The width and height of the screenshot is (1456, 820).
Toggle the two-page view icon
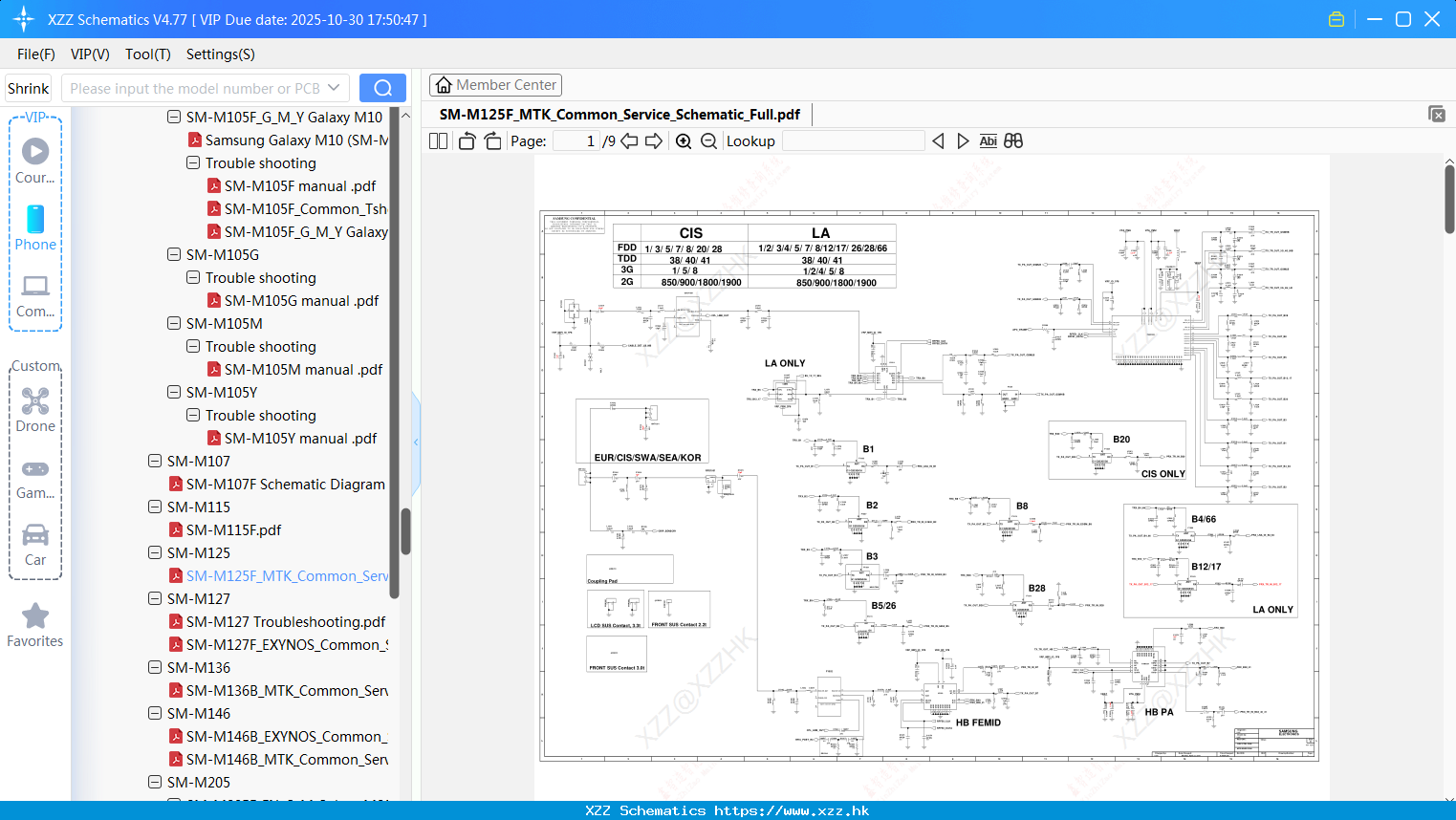click(x=438, y=140)
